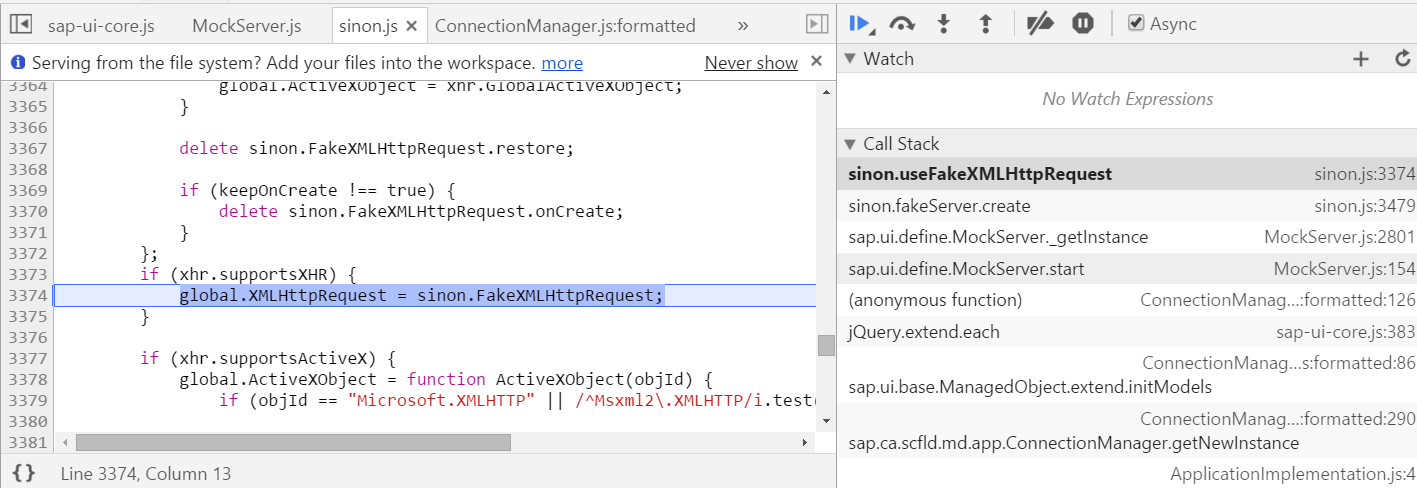This screenshot has width=1417, height=488.
Task: Enable or disable Async checkbox
Action: (x=1136, y=23)
